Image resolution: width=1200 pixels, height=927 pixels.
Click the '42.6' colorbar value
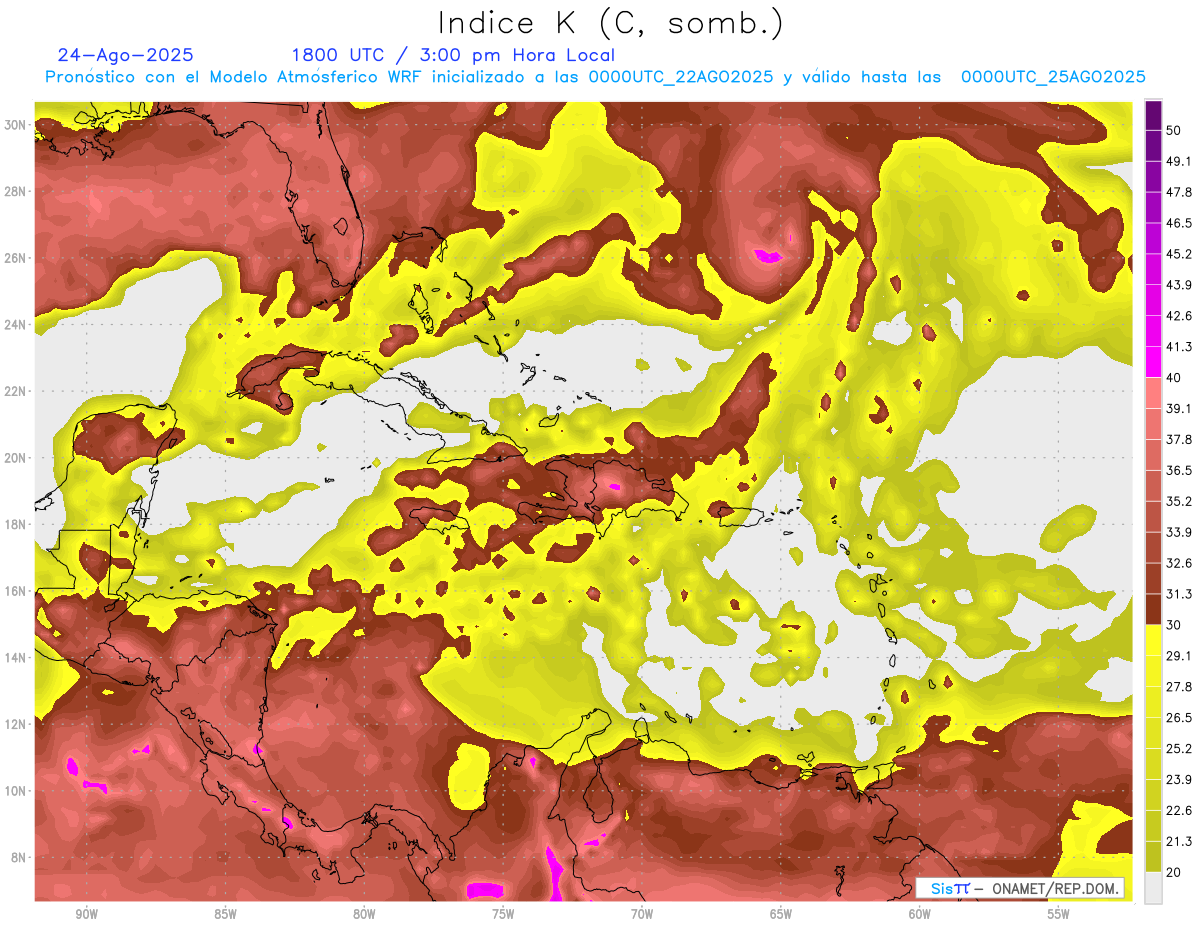(1179, 316)
